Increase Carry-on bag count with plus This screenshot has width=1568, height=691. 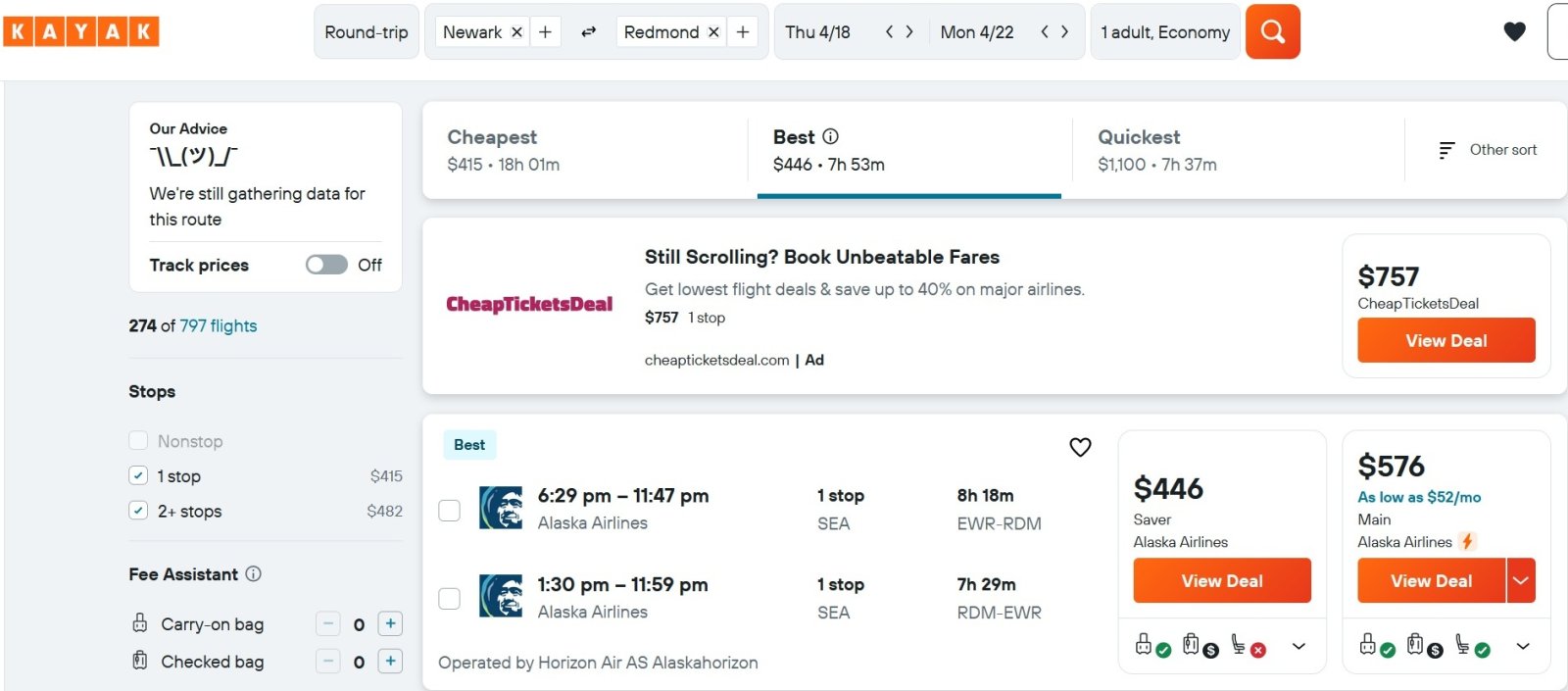(390, 623)
